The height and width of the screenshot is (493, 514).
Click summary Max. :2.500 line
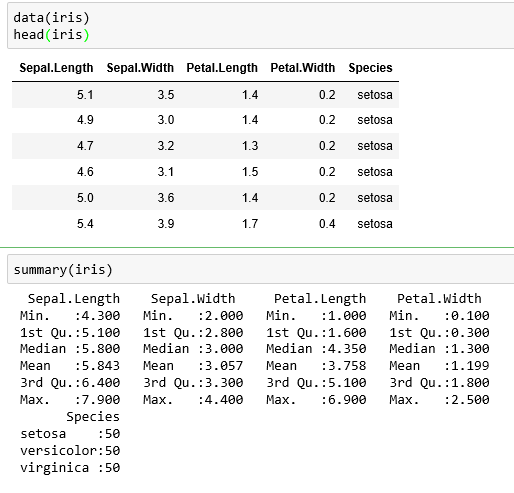tap(439, 400)
